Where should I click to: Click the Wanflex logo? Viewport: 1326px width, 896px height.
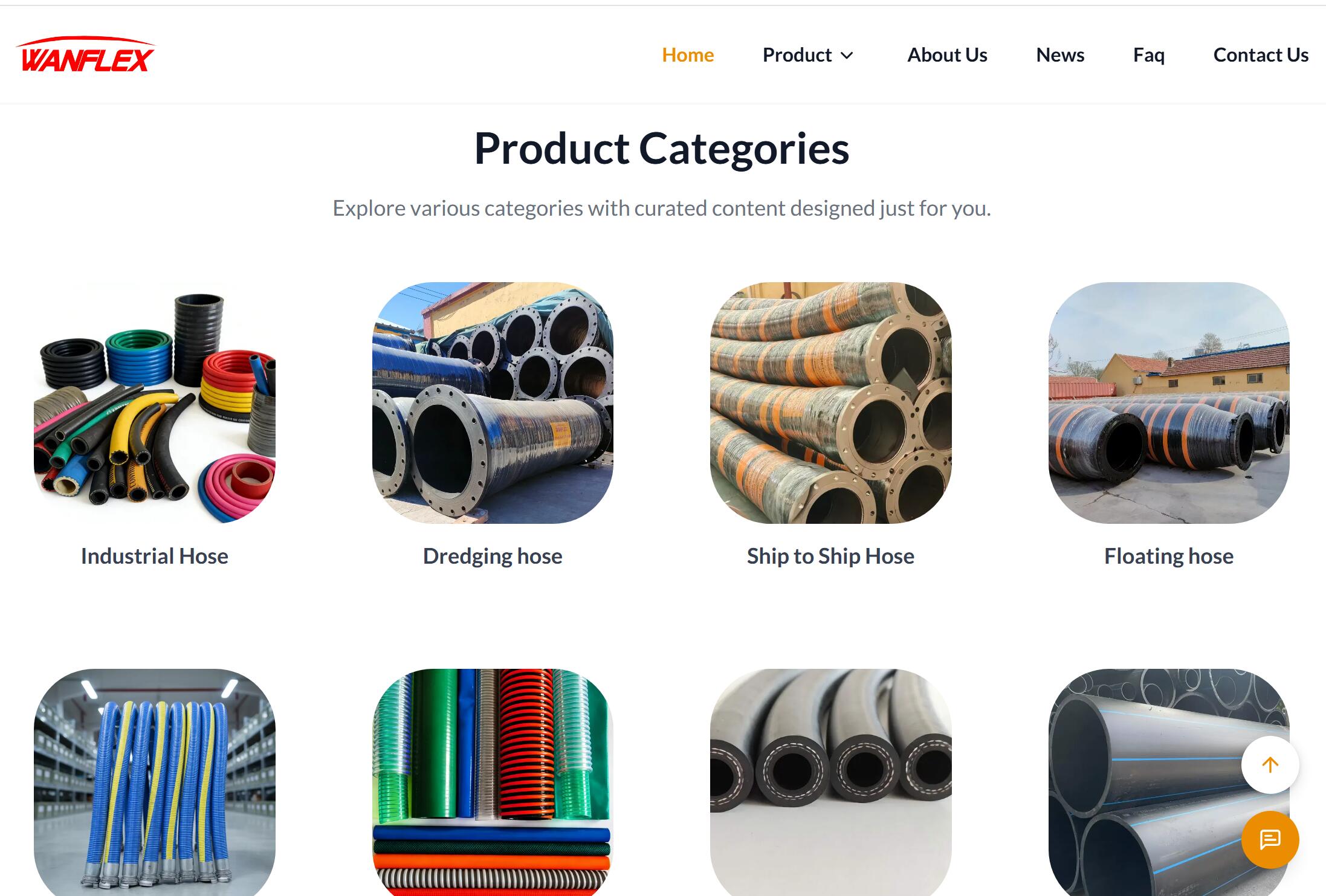click(x=85, y=54)
